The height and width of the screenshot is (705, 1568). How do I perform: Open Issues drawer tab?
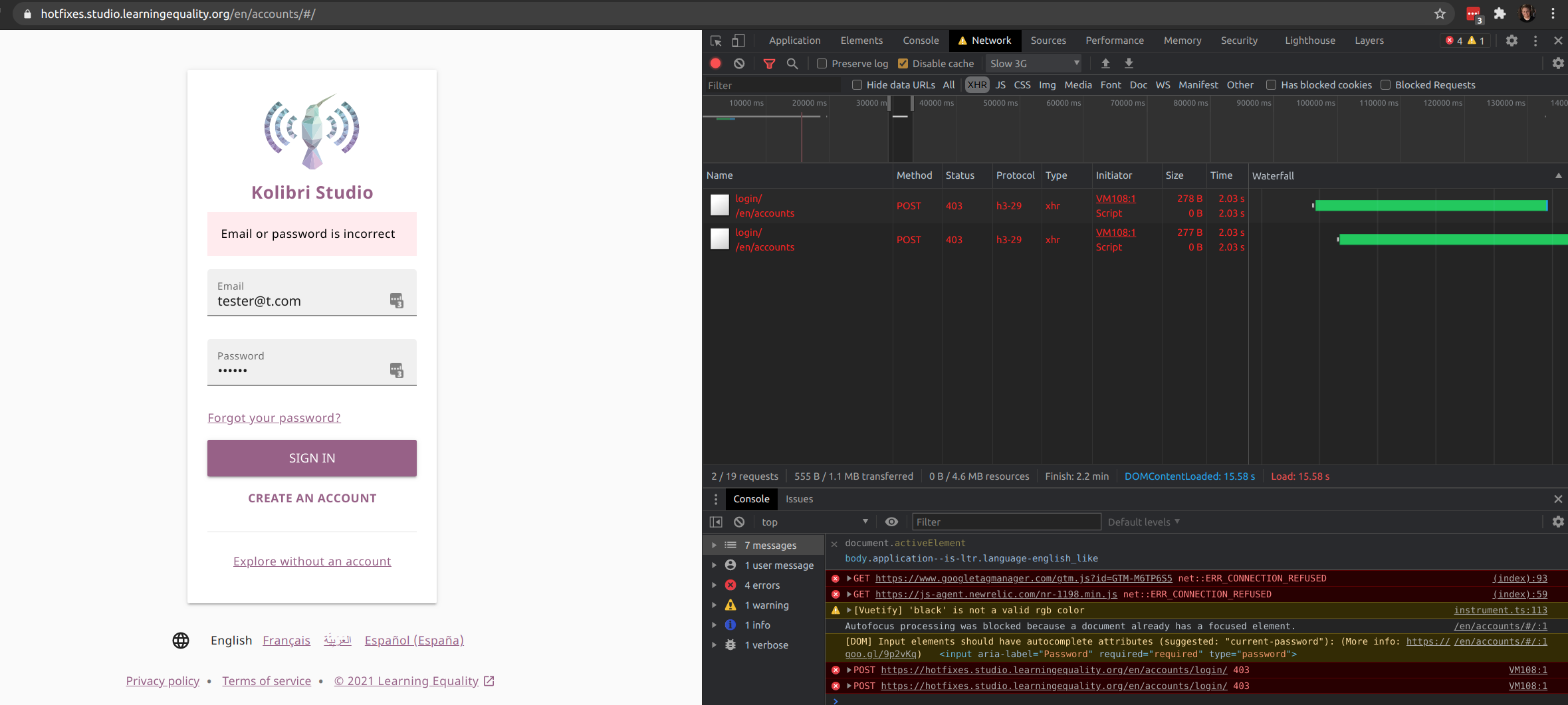click(799, 499)
